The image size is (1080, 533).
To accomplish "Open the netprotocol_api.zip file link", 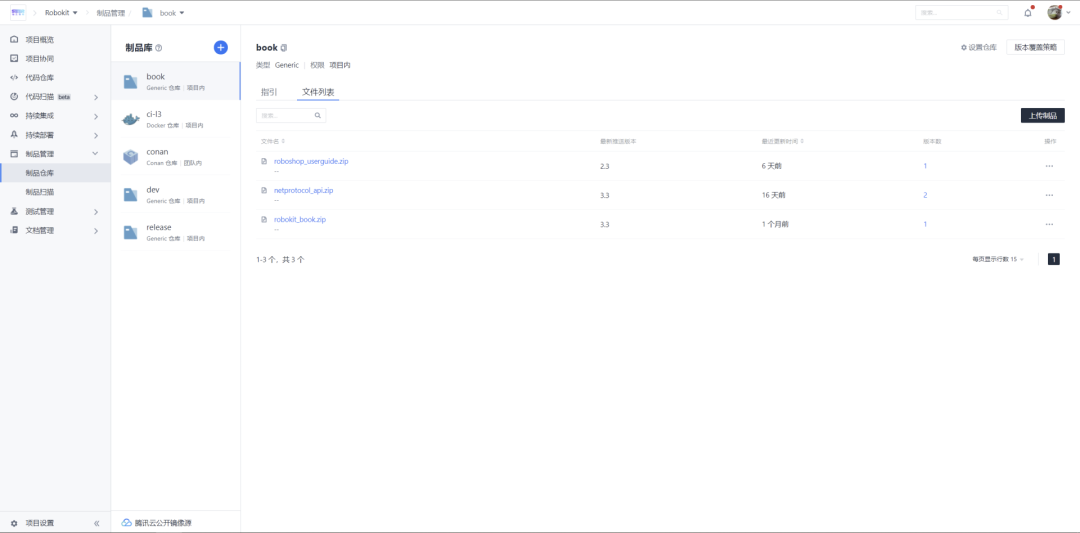I will click(x=303, y=190).
